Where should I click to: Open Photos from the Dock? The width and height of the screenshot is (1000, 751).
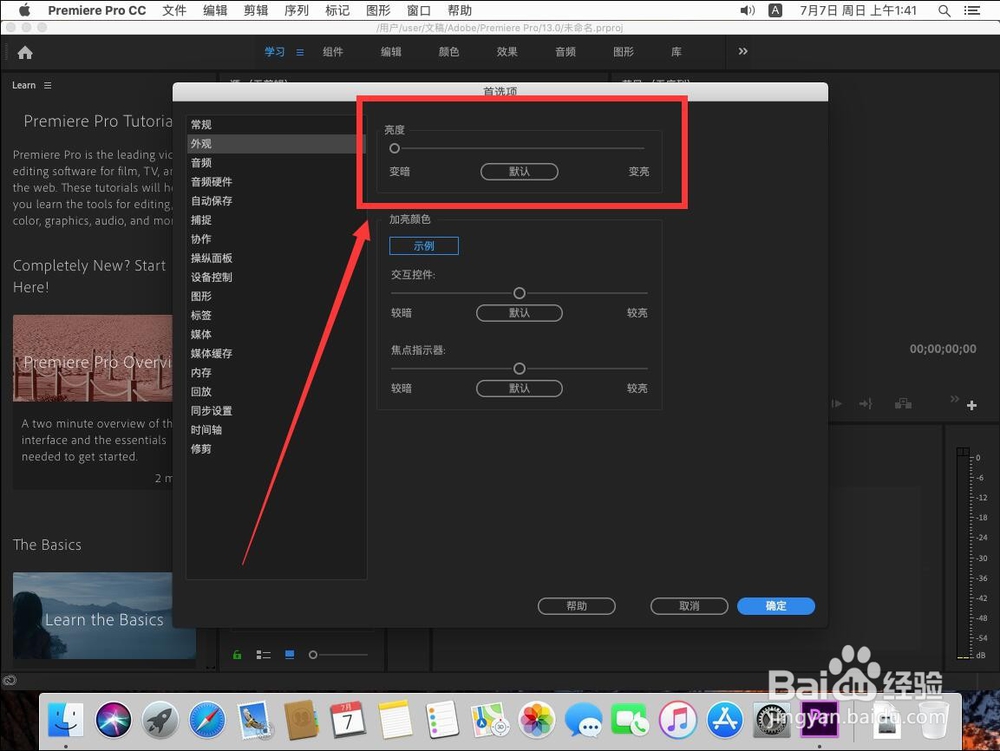tap(536, 720)
